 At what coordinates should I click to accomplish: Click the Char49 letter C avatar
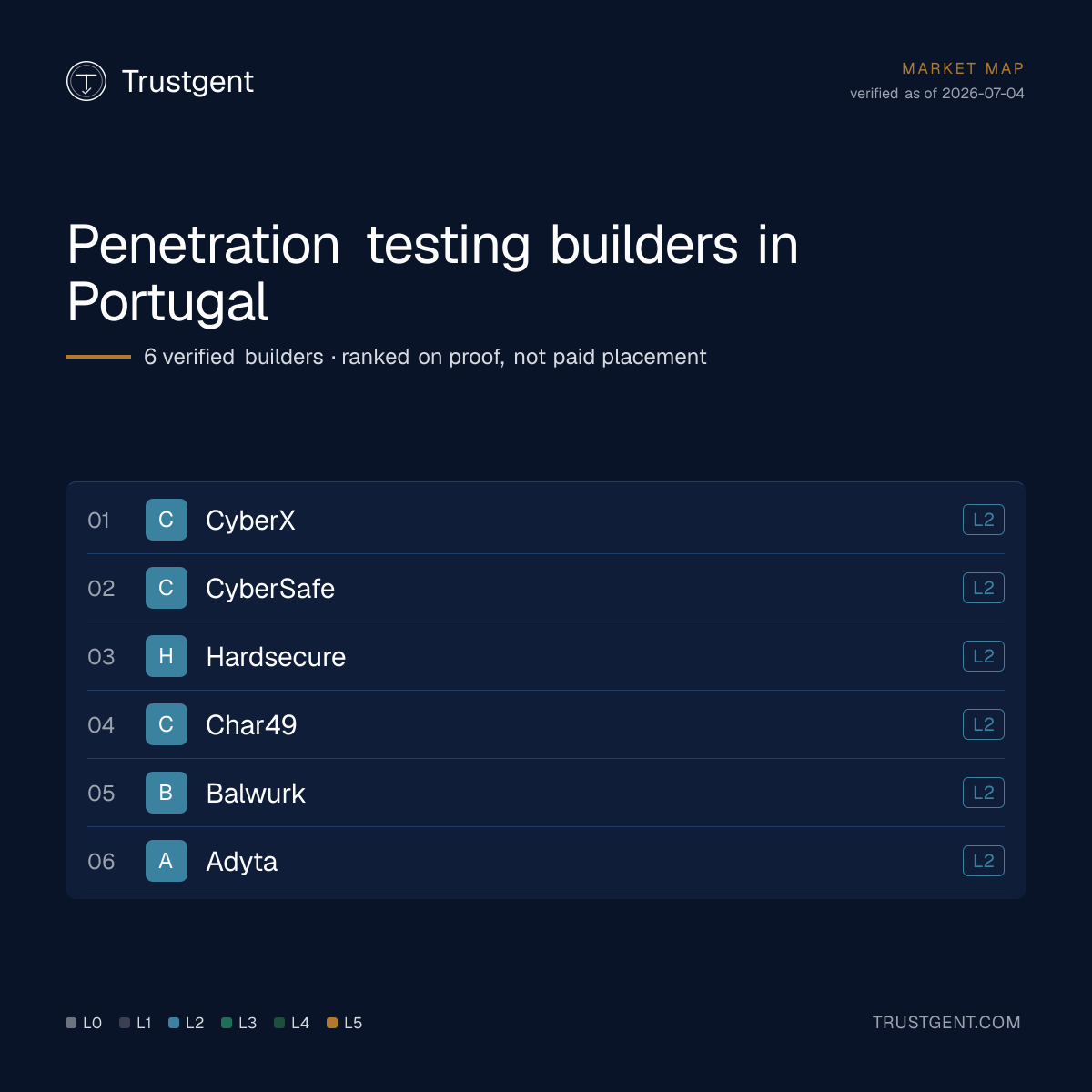(167, 724)
